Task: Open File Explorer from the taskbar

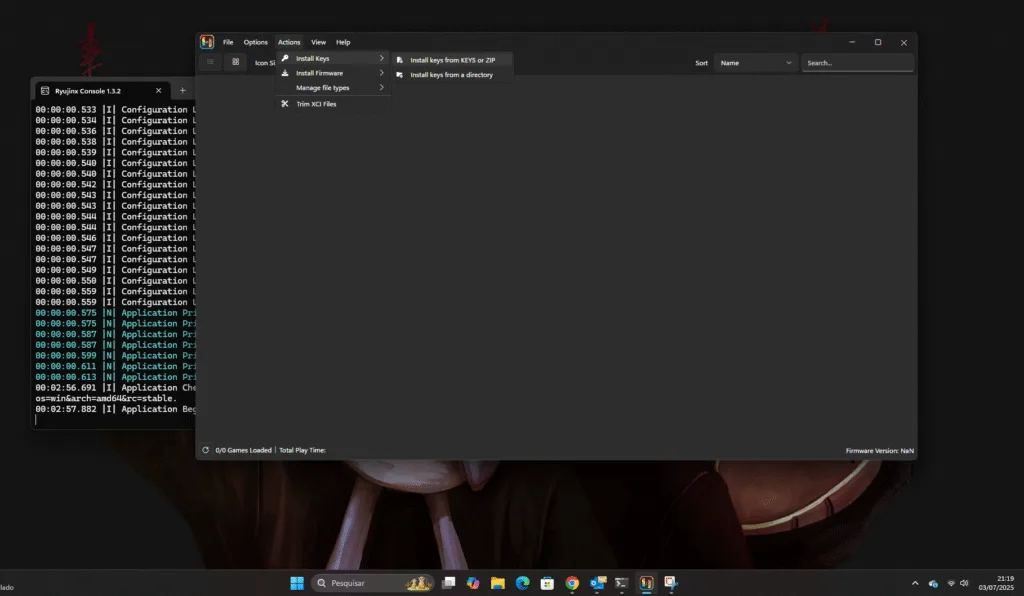Action: click(x=498, y=583)
